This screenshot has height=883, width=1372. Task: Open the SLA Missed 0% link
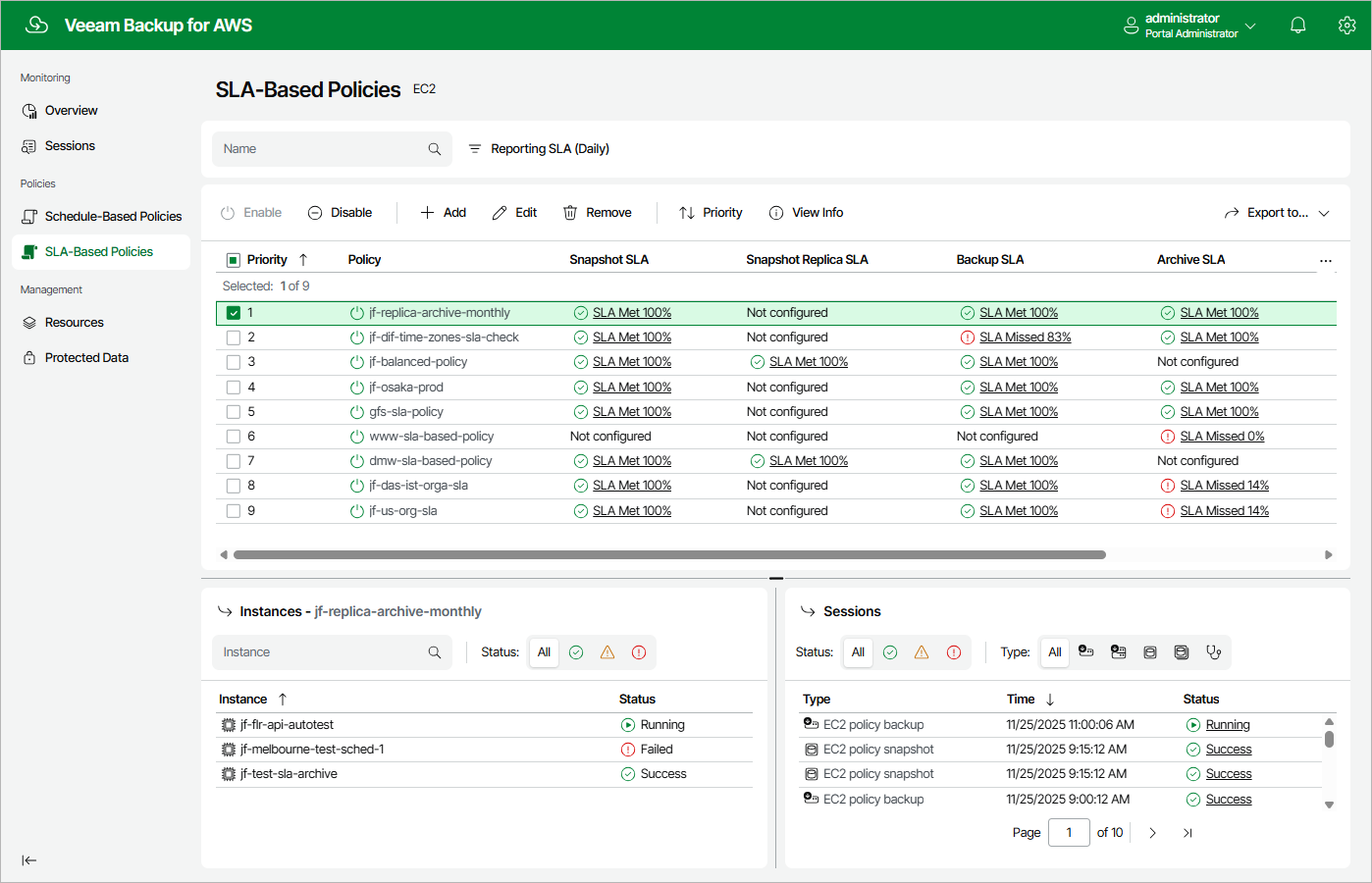(x=1223, y=437)
